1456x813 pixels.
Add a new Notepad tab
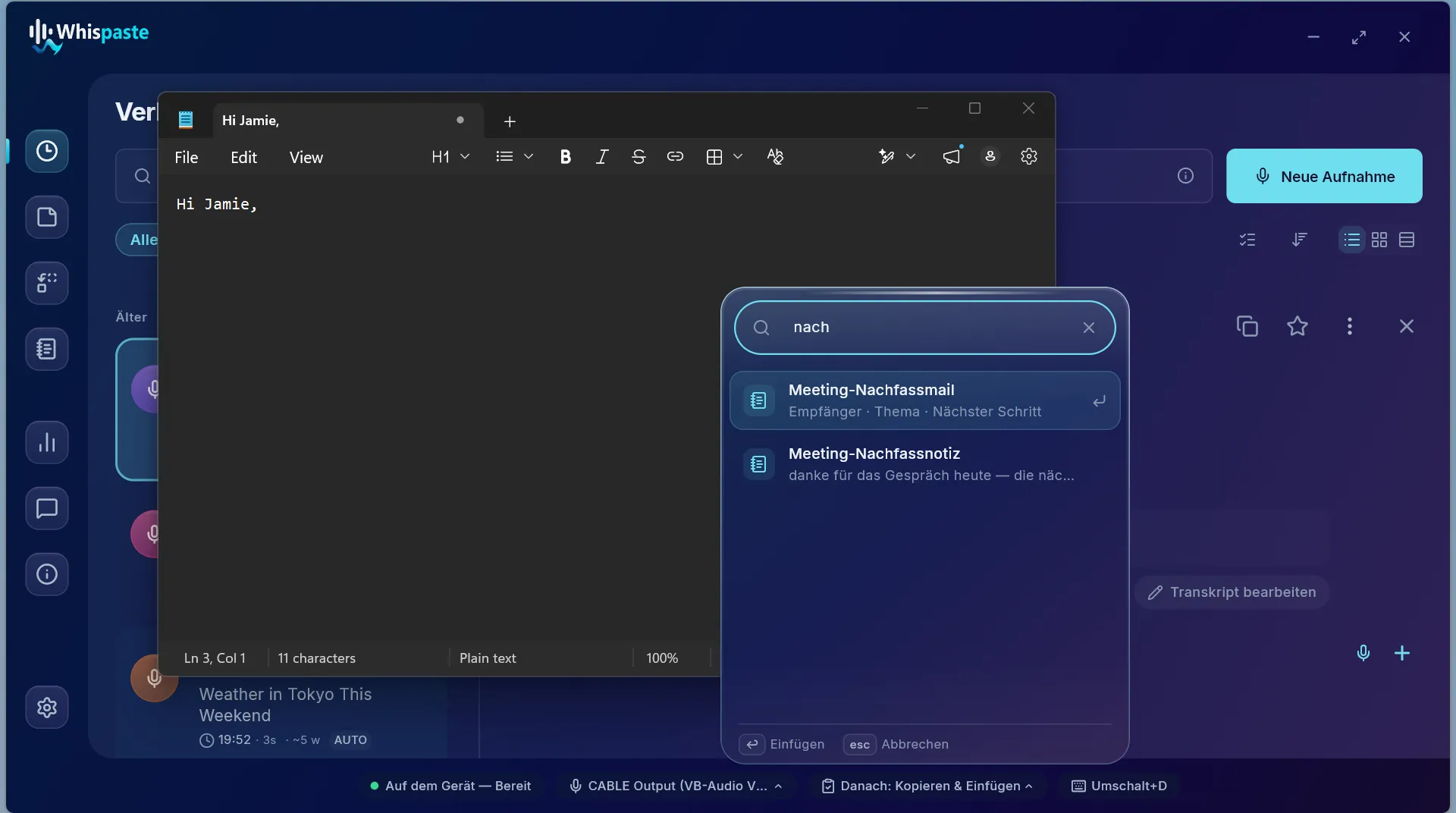[510, 121]
